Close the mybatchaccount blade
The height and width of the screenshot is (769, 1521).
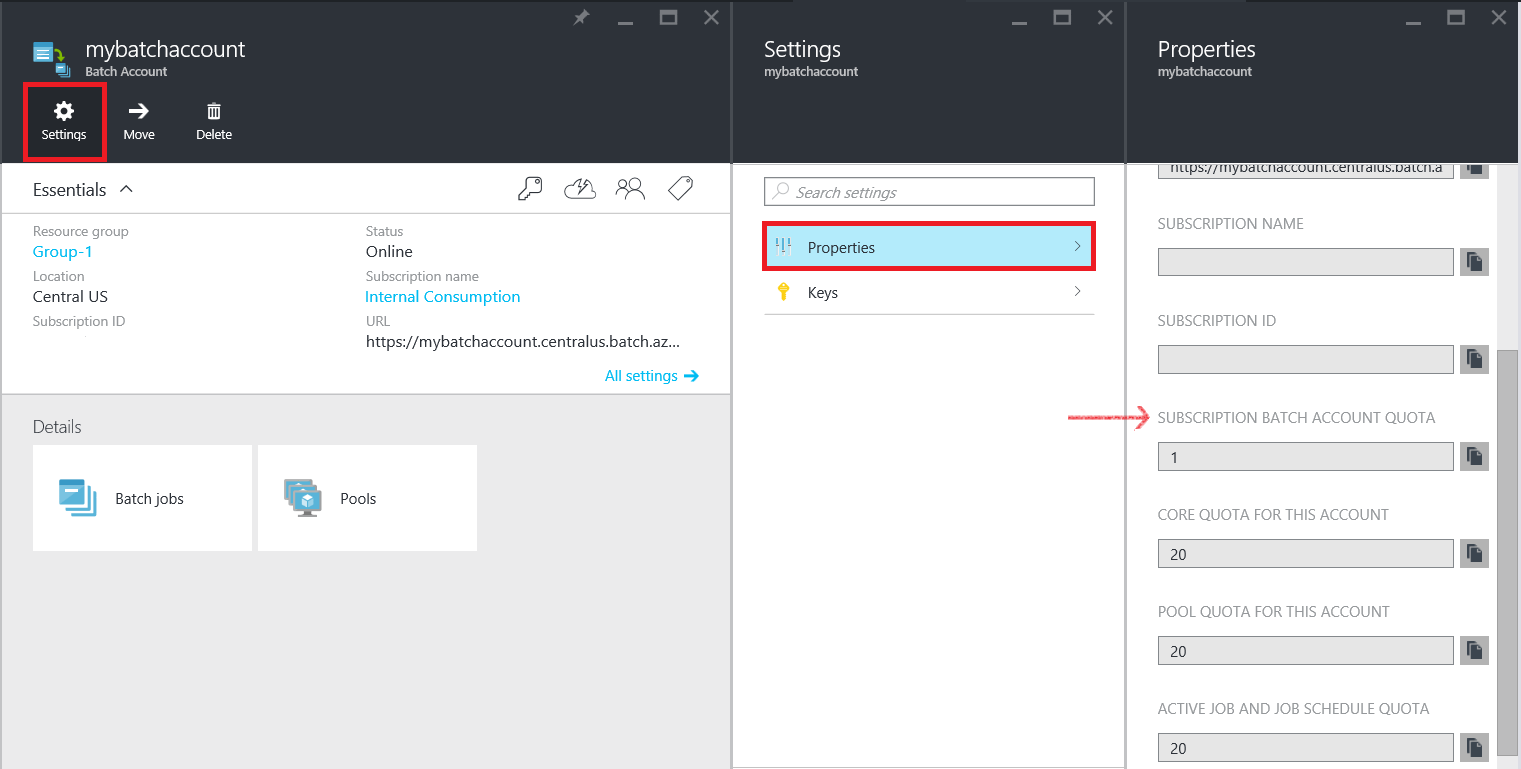coord(711,17)
